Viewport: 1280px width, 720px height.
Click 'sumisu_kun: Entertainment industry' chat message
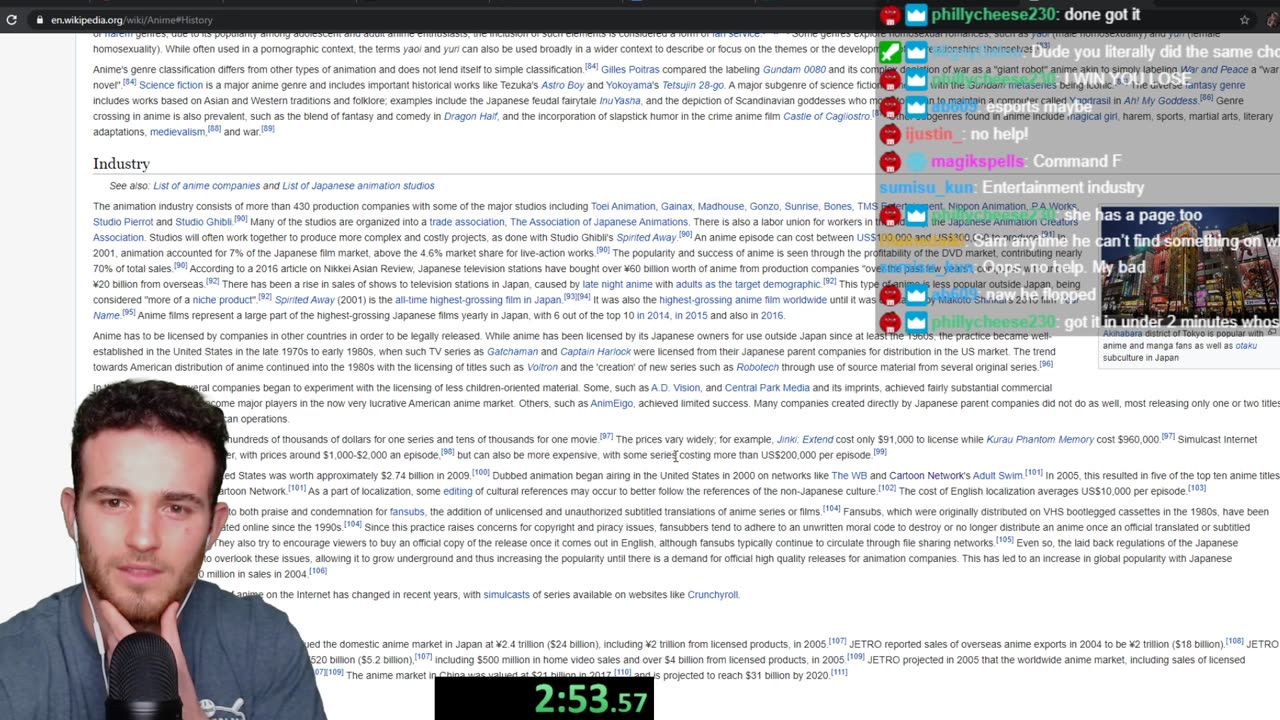[1011, 188]
